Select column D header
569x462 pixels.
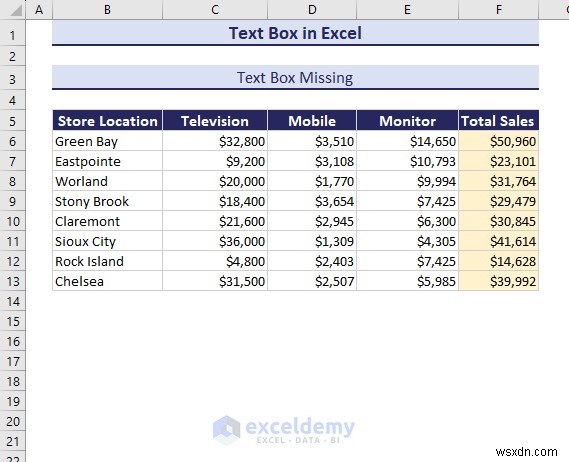312,10
